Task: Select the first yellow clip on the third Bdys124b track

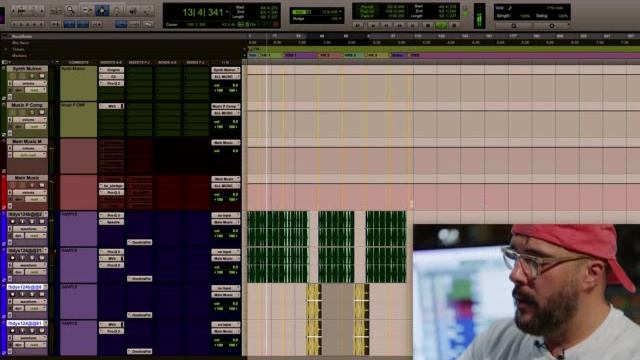Action: [314, 301]
